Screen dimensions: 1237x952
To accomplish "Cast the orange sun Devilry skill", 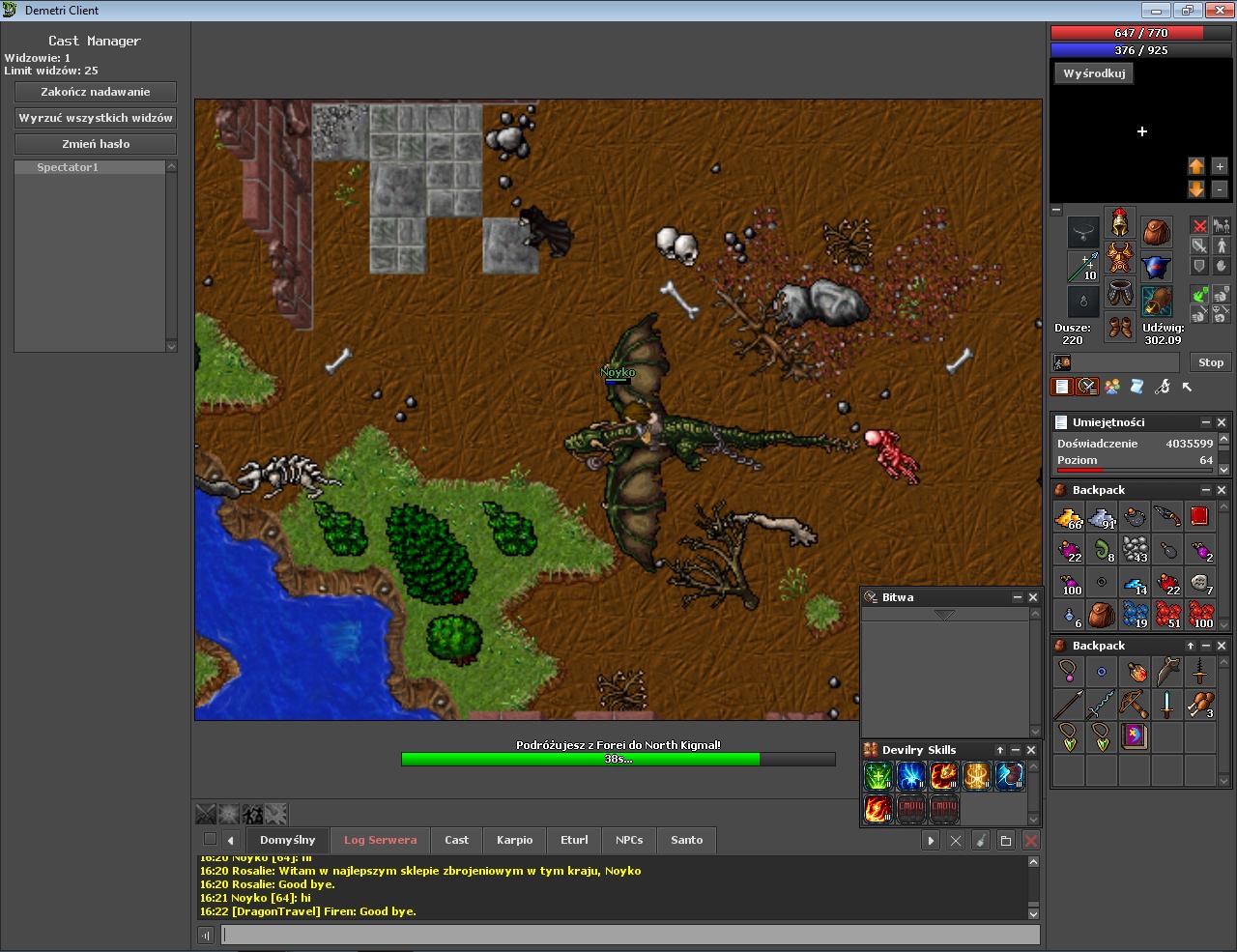I will click(976, 776).
